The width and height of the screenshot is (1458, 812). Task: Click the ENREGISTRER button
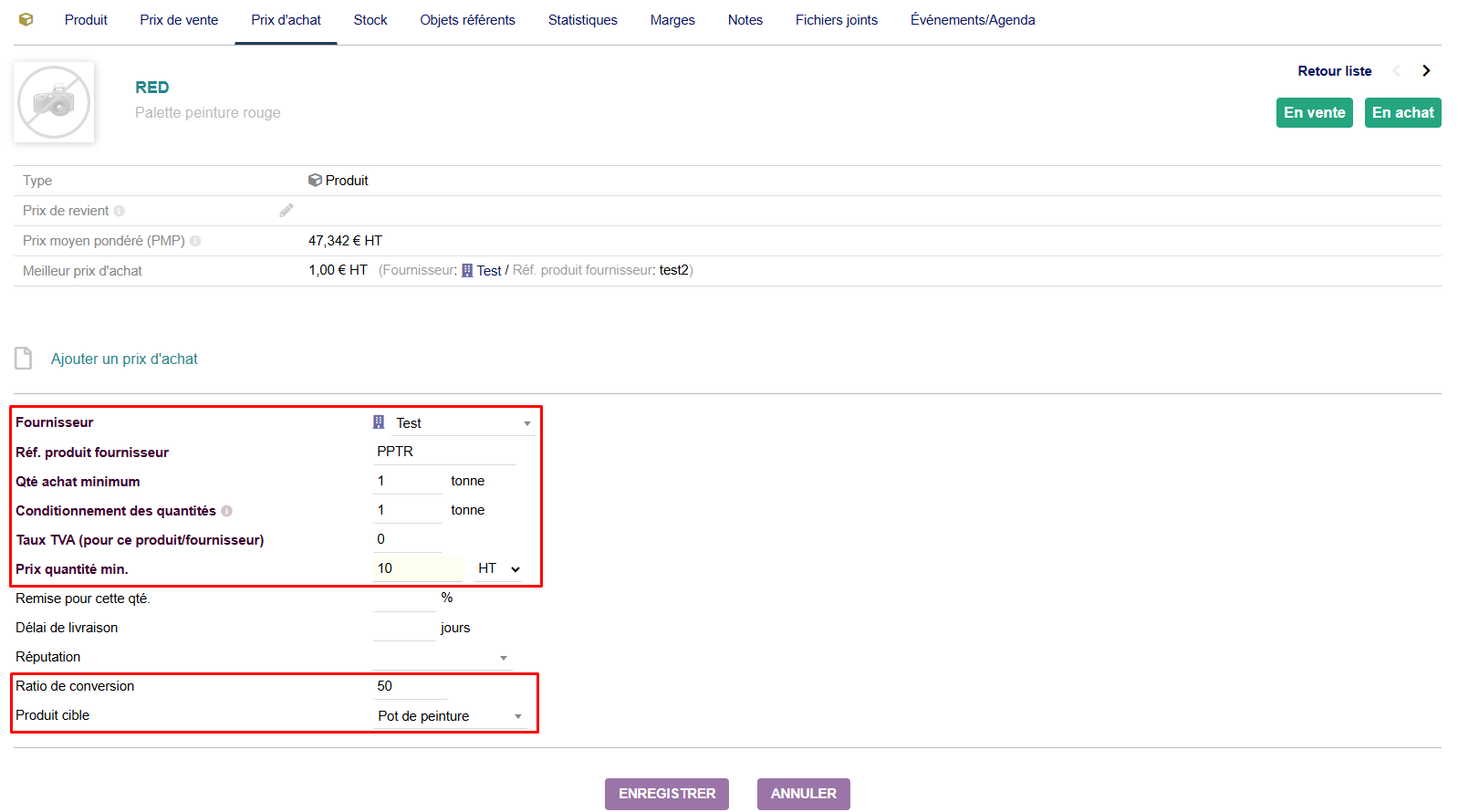point(667,794)
